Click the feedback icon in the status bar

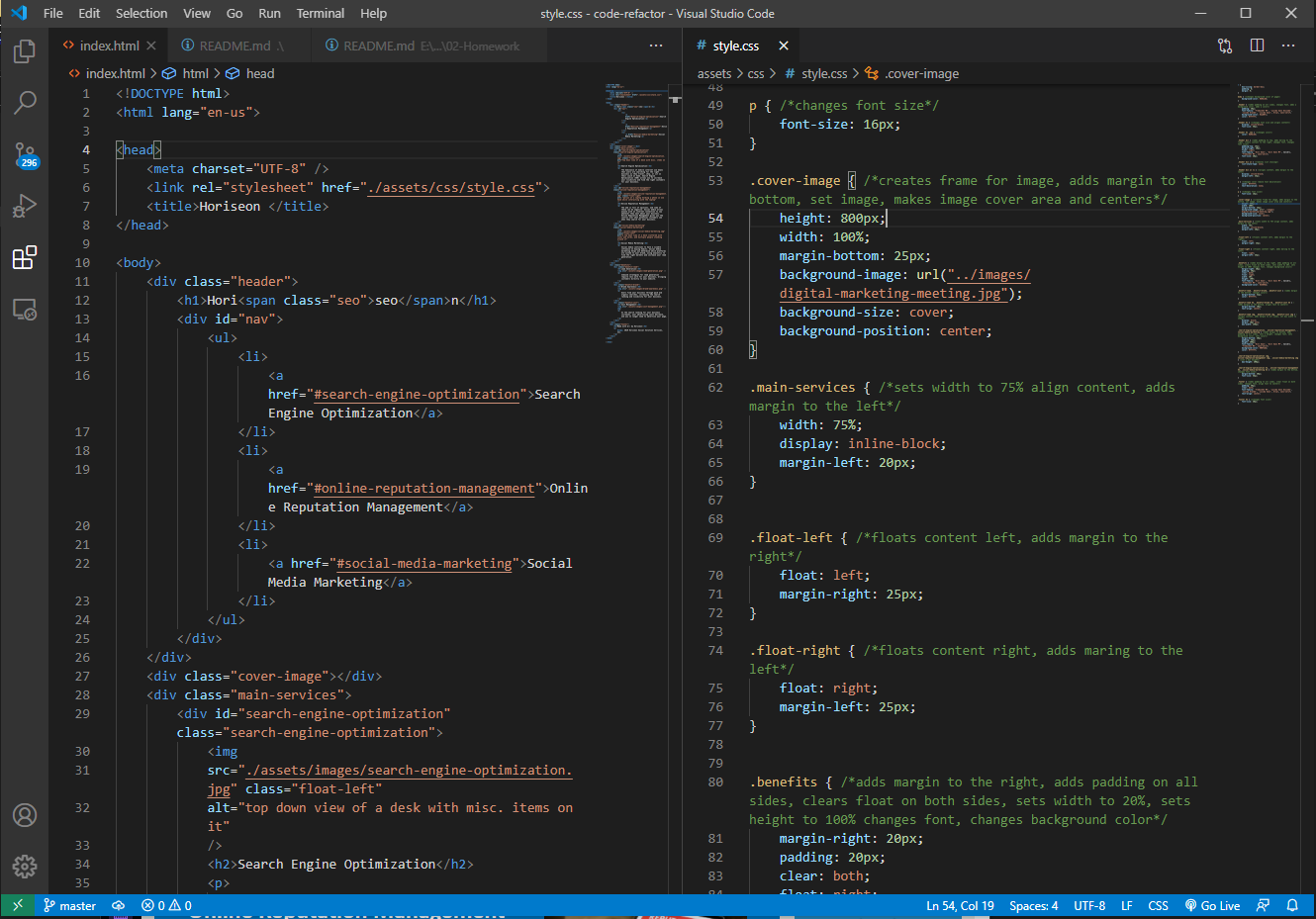(1263, 905)
